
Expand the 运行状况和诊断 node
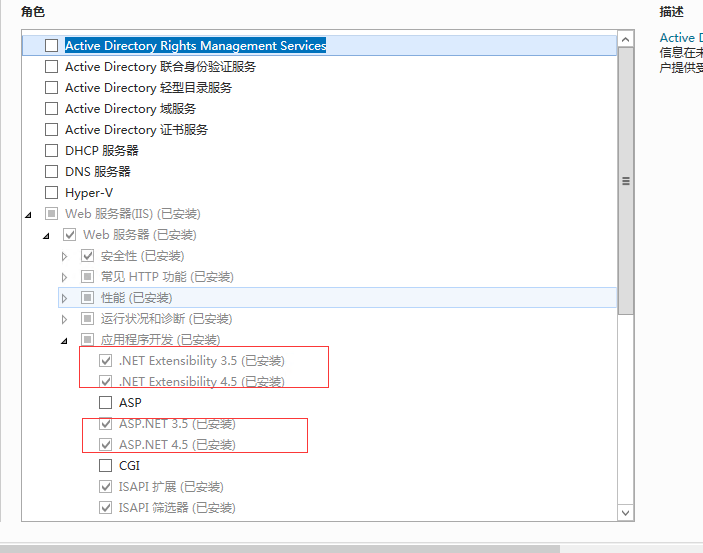[x=64, y=319]
